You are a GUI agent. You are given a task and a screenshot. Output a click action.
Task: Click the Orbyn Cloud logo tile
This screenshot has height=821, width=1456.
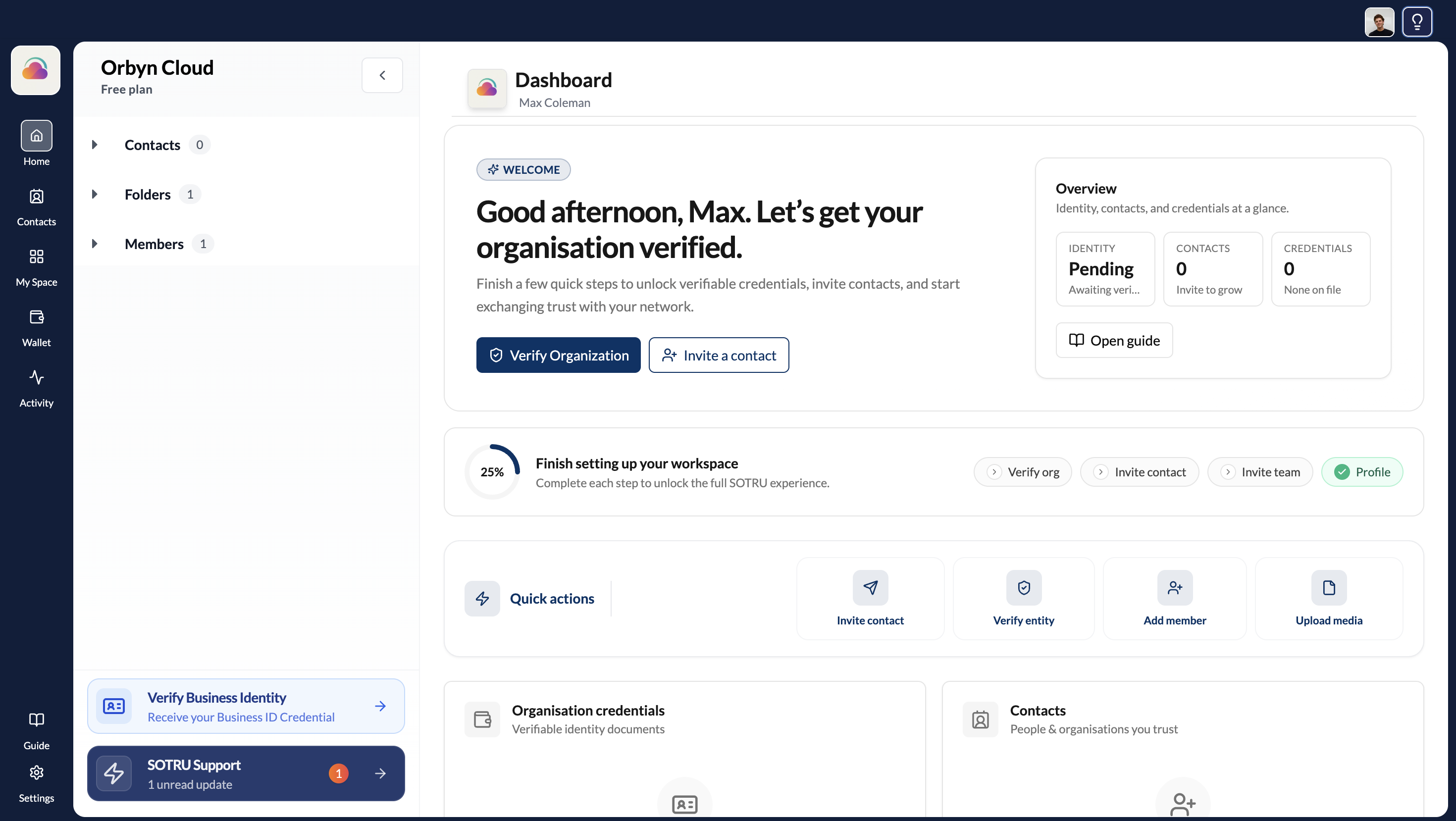tap(36, 70)
